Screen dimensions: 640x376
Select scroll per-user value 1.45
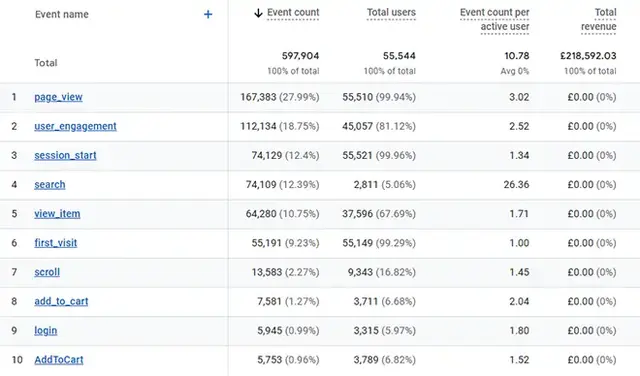pyautogui.click(x=519, y=272)
